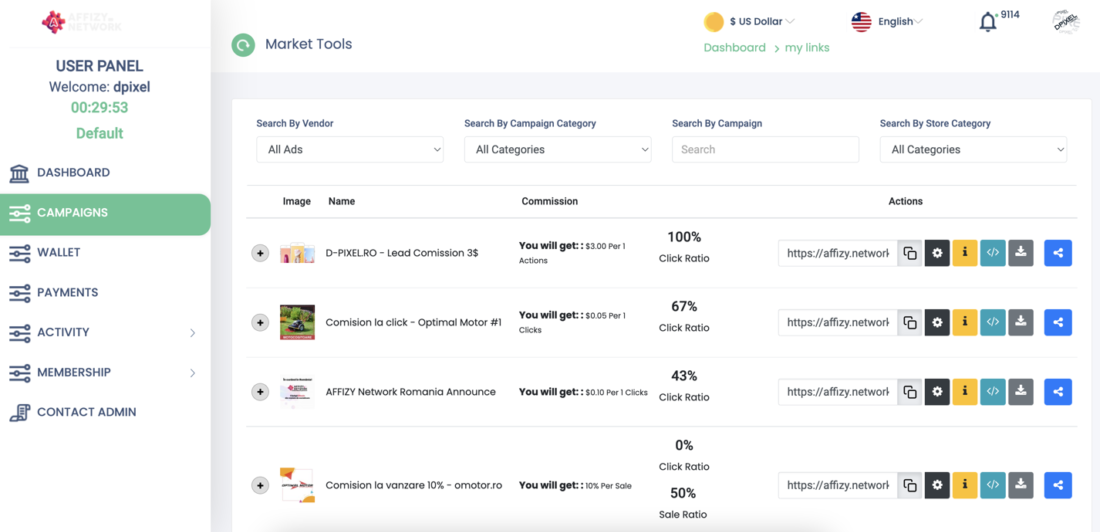Open gear settings for D-PIXEL.RO Lead Comission
This screenshot has height=532, width=1100.
pos(937,253)
